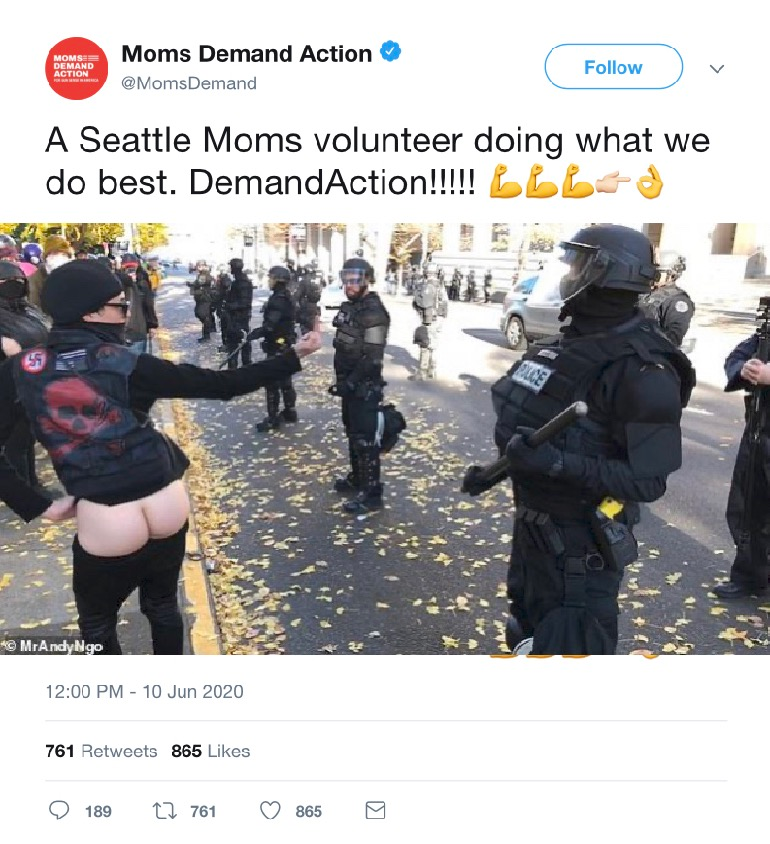The width and height of the screenshot is (770, 844).
Task: Open the @MomsDemand handle link
Action: point(189,83)
